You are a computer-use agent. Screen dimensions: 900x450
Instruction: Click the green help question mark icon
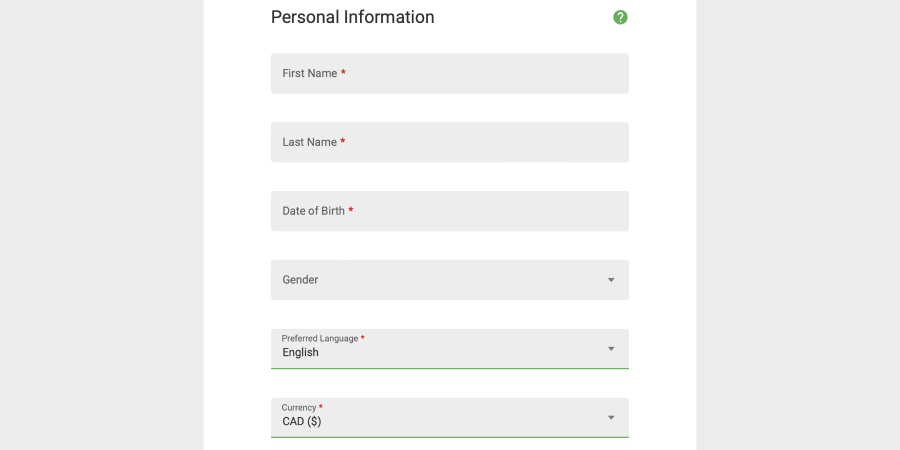coord(620,17)
